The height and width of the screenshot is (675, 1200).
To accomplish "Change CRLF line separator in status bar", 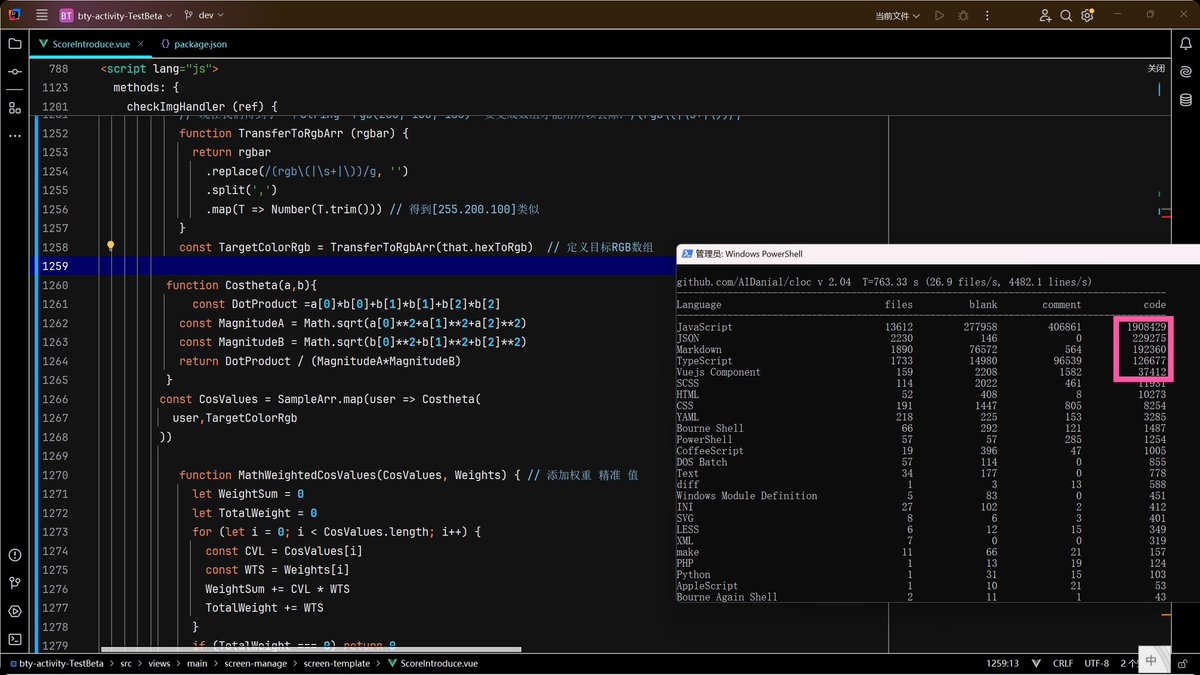I will pos(1063,663).
